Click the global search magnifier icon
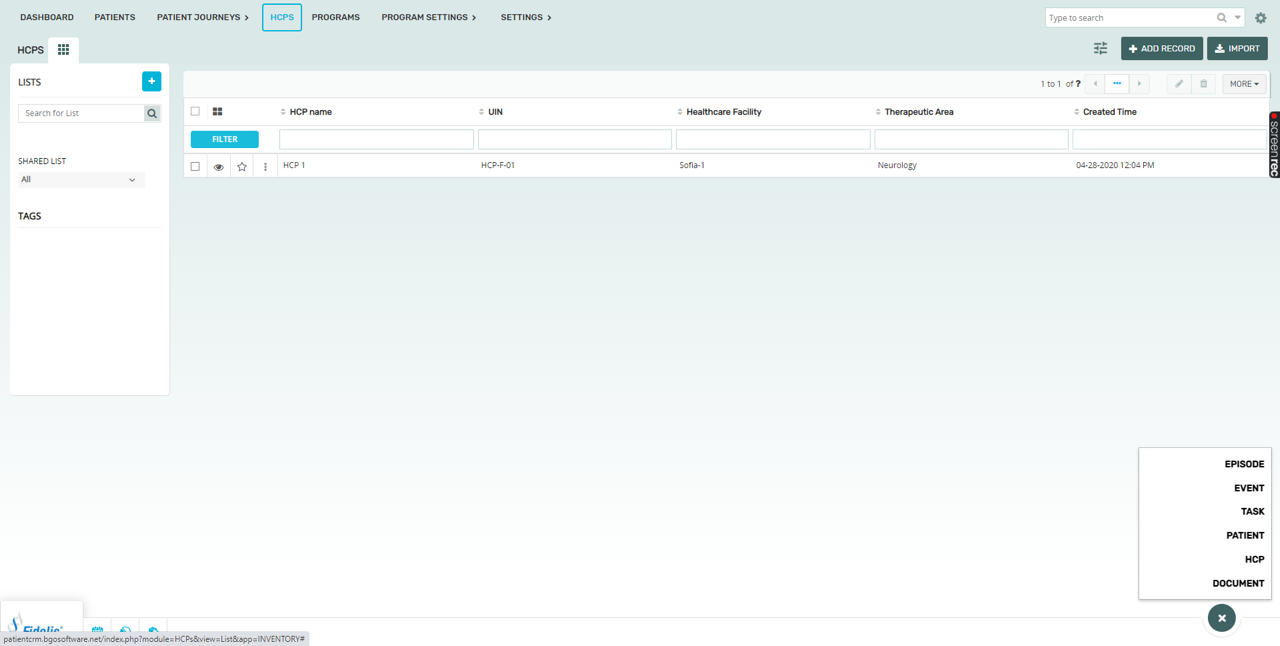1280x646 pixels. coord(1221,18)
